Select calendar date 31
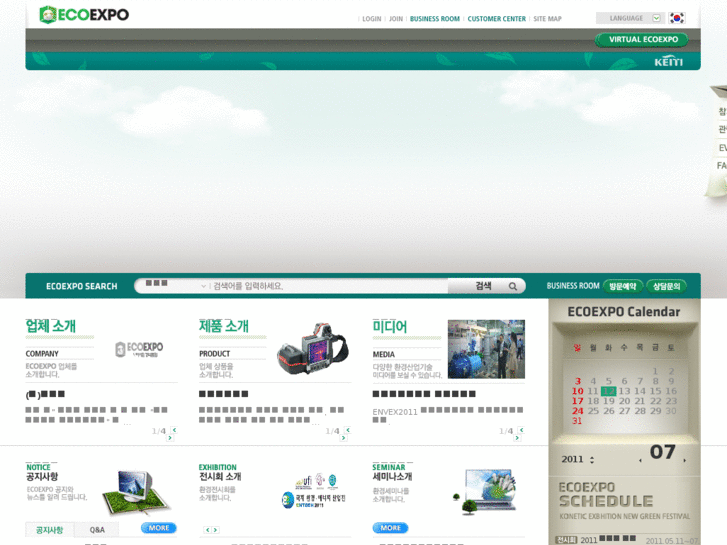Image resolution: width=727 pixels, height=545 pixels. click(x=577, y=421)
